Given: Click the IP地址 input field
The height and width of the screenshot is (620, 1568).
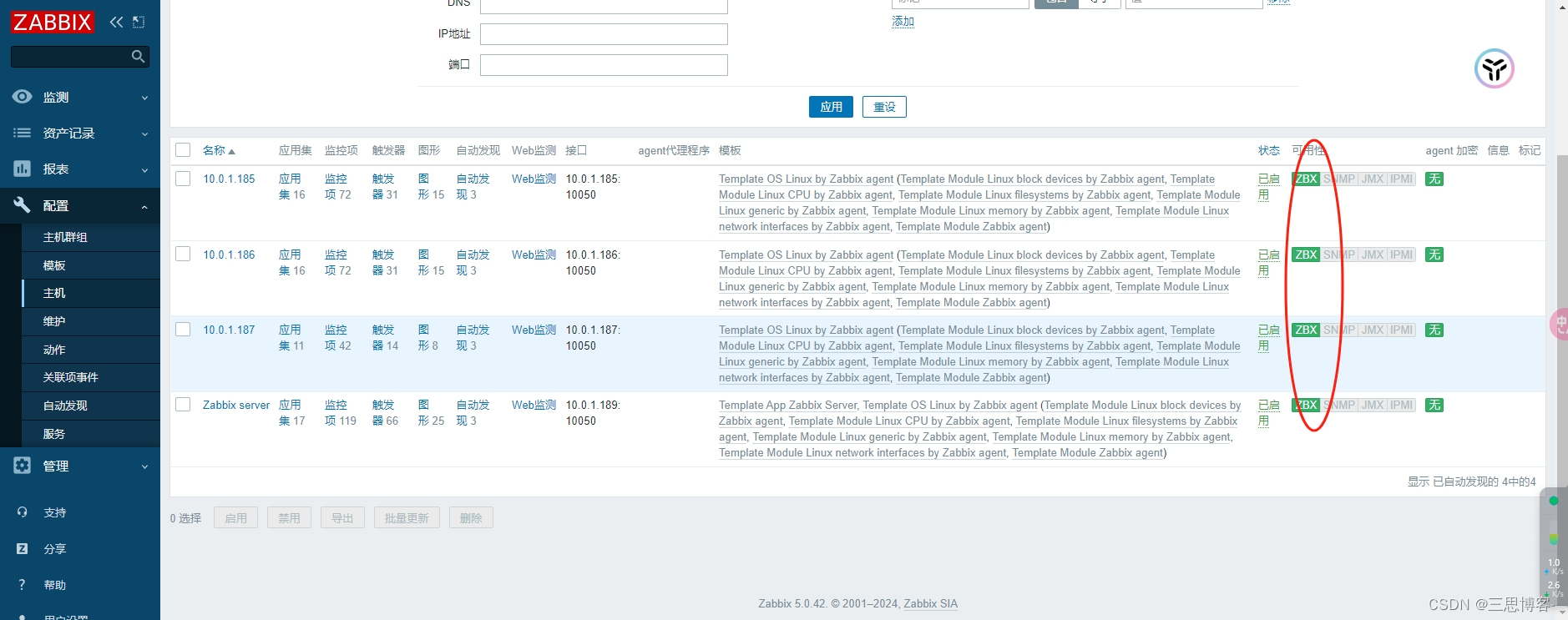Looking at the screenshot, I should coord(604,34).
